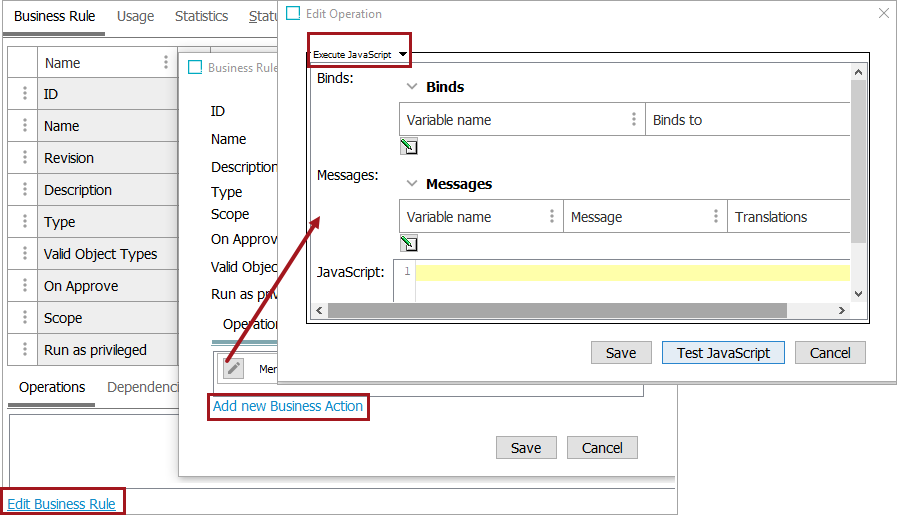This screenshot has width=897, height=515.
Task: Open column menu for Name header
Action: [x=166, y=62]
